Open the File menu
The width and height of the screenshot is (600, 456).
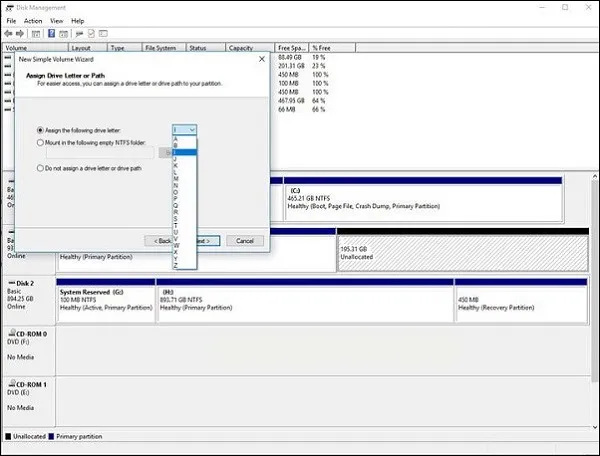click(x=11, y=21)
